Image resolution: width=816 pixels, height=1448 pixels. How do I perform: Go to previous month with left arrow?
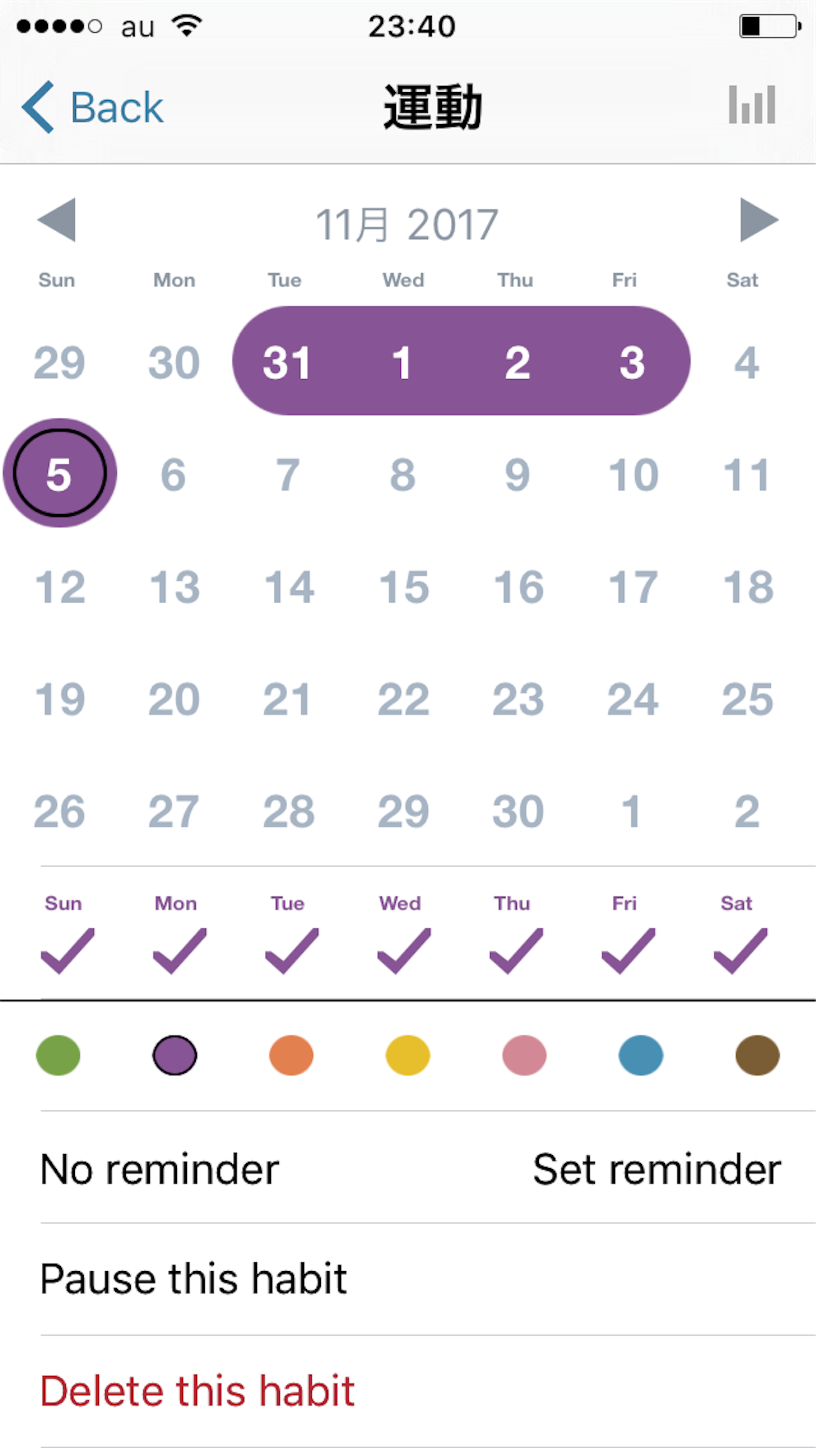click(x=56, y=220)
